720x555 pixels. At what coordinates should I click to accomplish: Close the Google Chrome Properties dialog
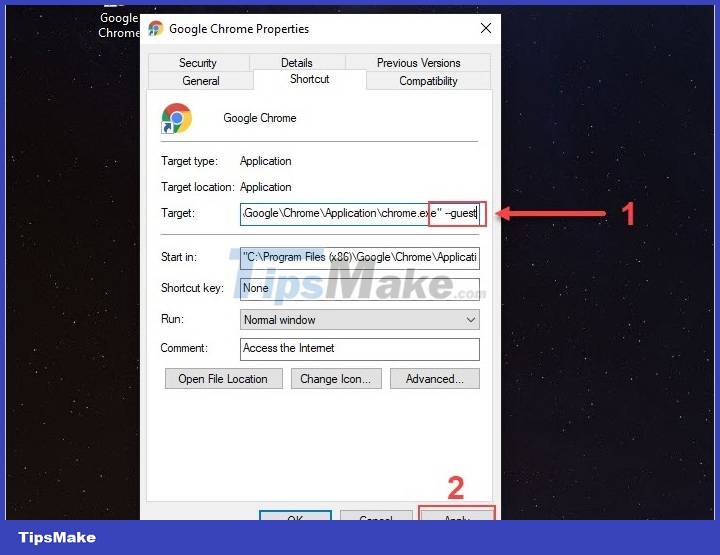pos(486,28)
